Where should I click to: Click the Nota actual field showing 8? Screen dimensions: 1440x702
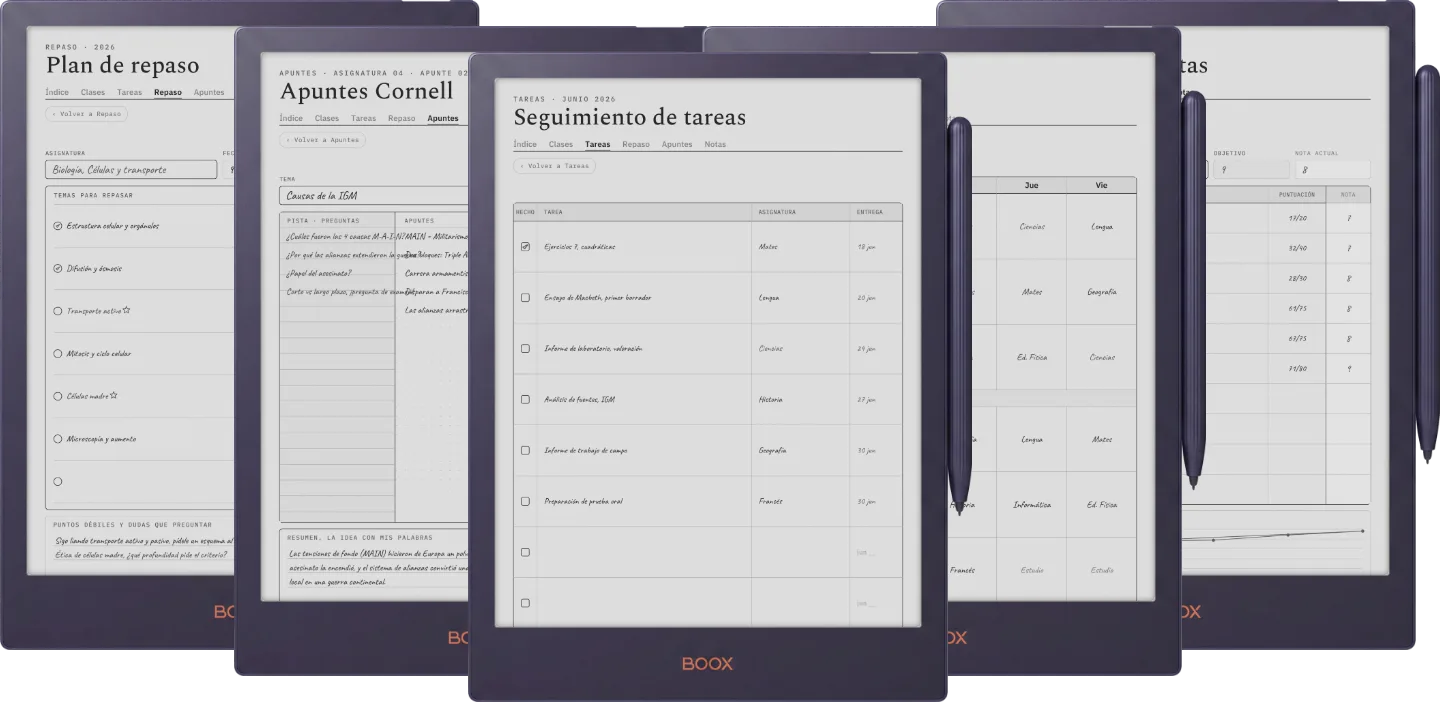(x=1333, y=170)
